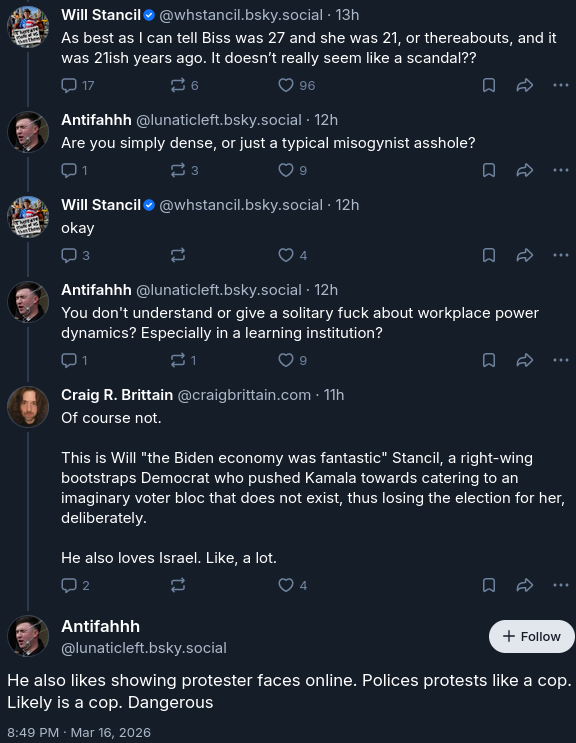Viewport: 576px width, 743px height.
Task: Like Will Stancil's post with 96 likes
Action: tap(296, 85)
